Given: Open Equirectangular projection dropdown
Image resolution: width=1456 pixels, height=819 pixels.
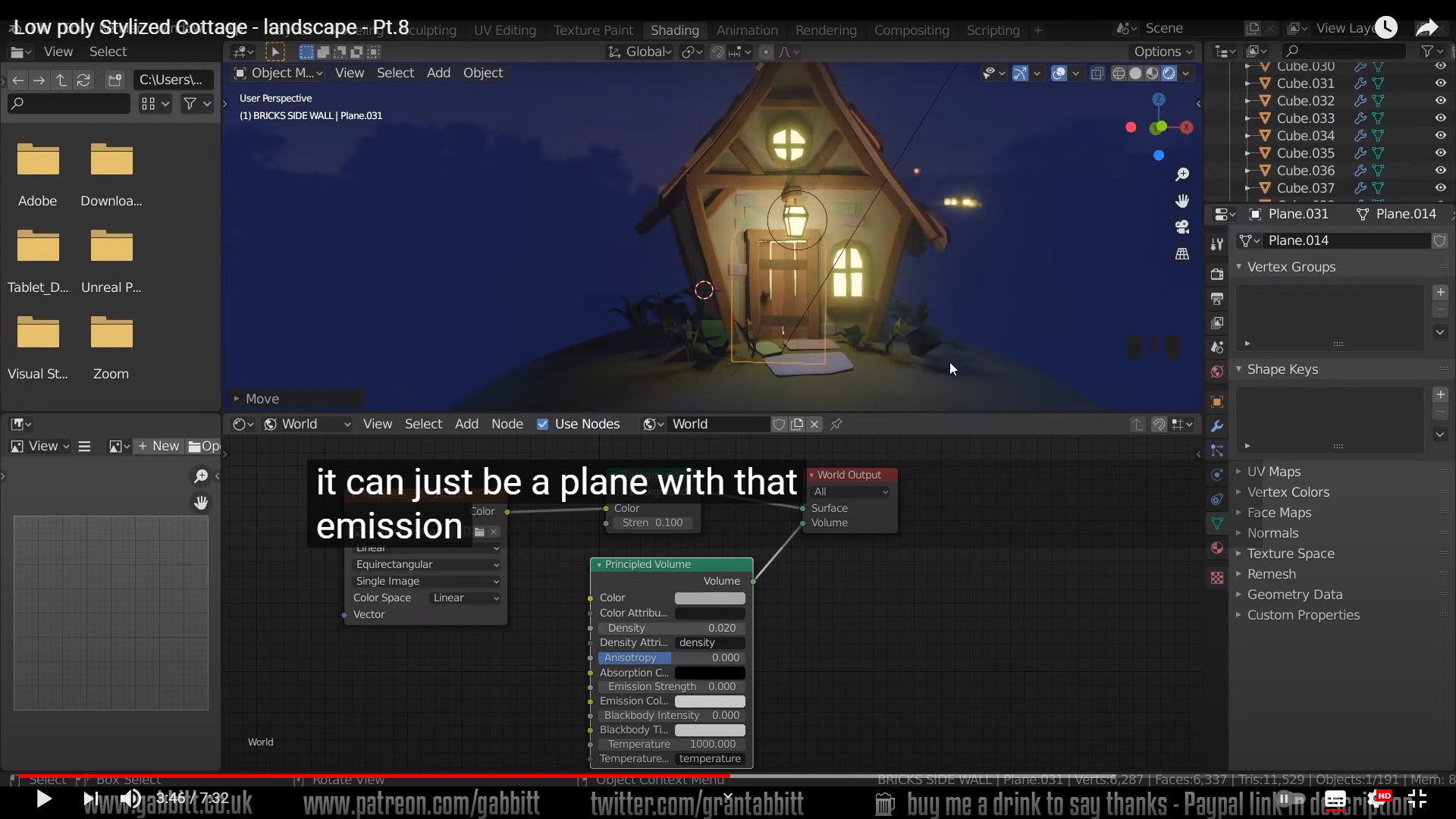Looking at the screenshot, I should (x=426, y=564).
